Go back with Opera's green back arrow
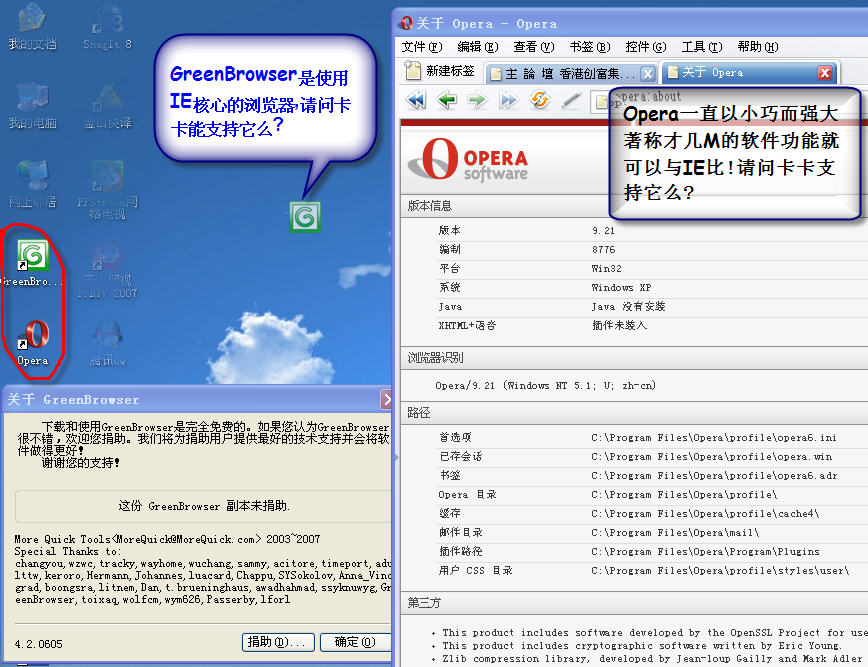The height and width of the screenshot is (667, 868). 447,100
